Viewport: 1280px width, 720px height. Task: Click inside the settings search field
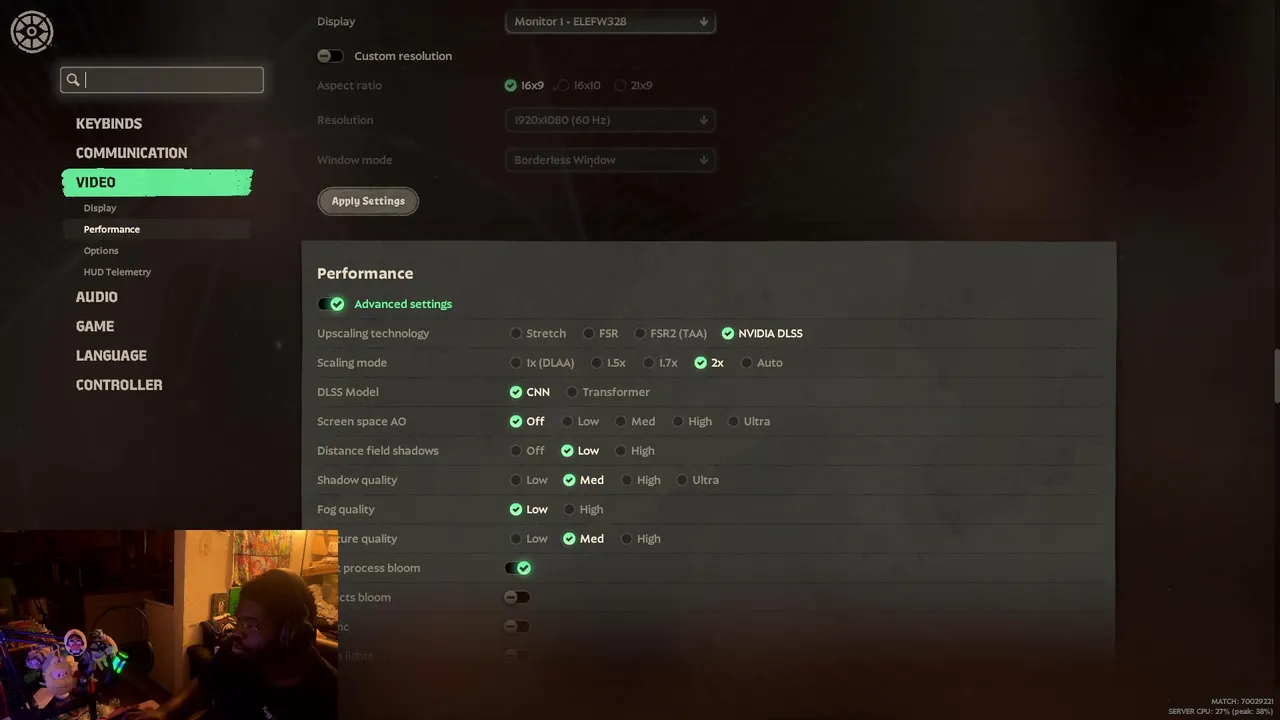point(162,80)
